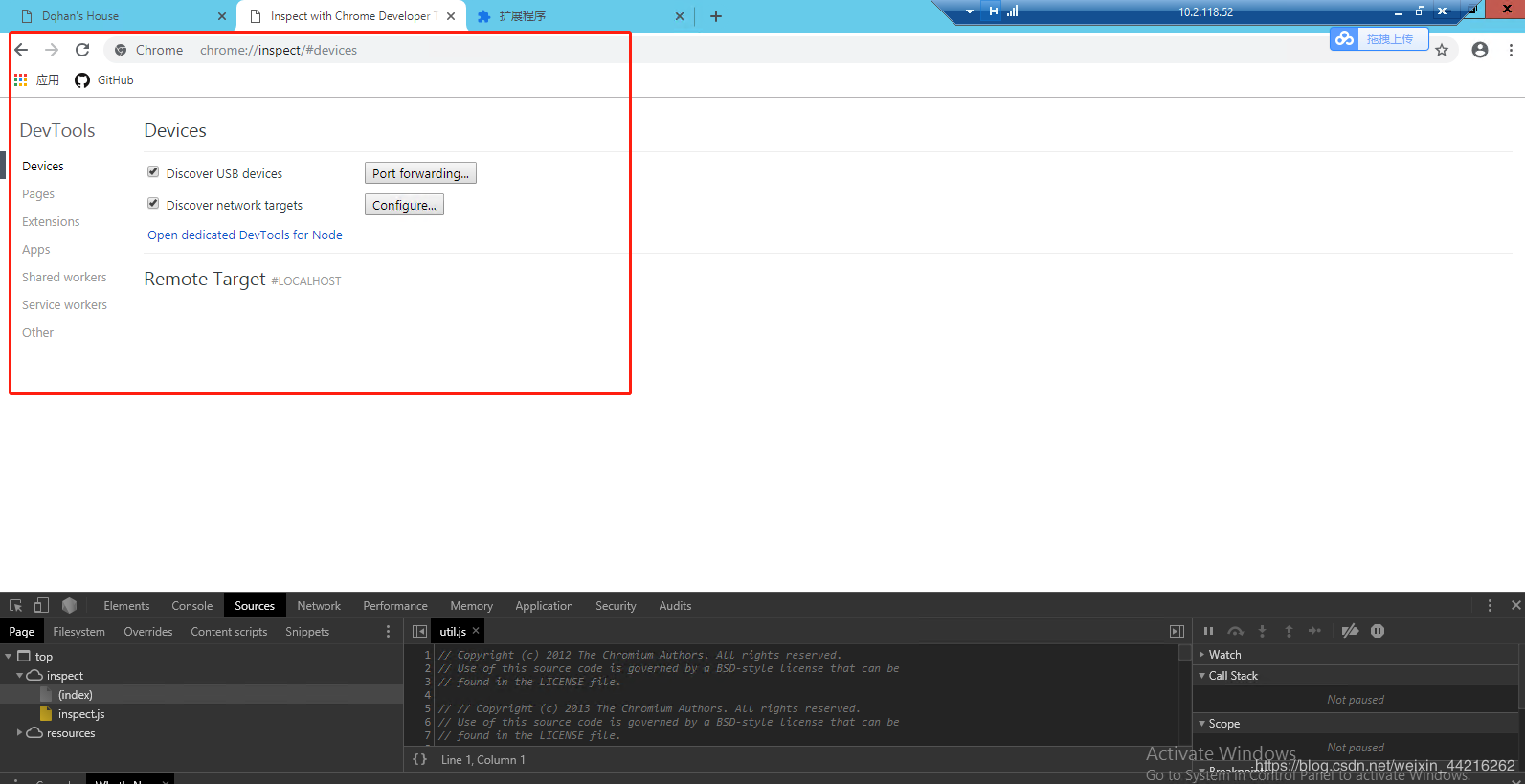Bookmark this page with the star icon

[x=1442, y=50]
